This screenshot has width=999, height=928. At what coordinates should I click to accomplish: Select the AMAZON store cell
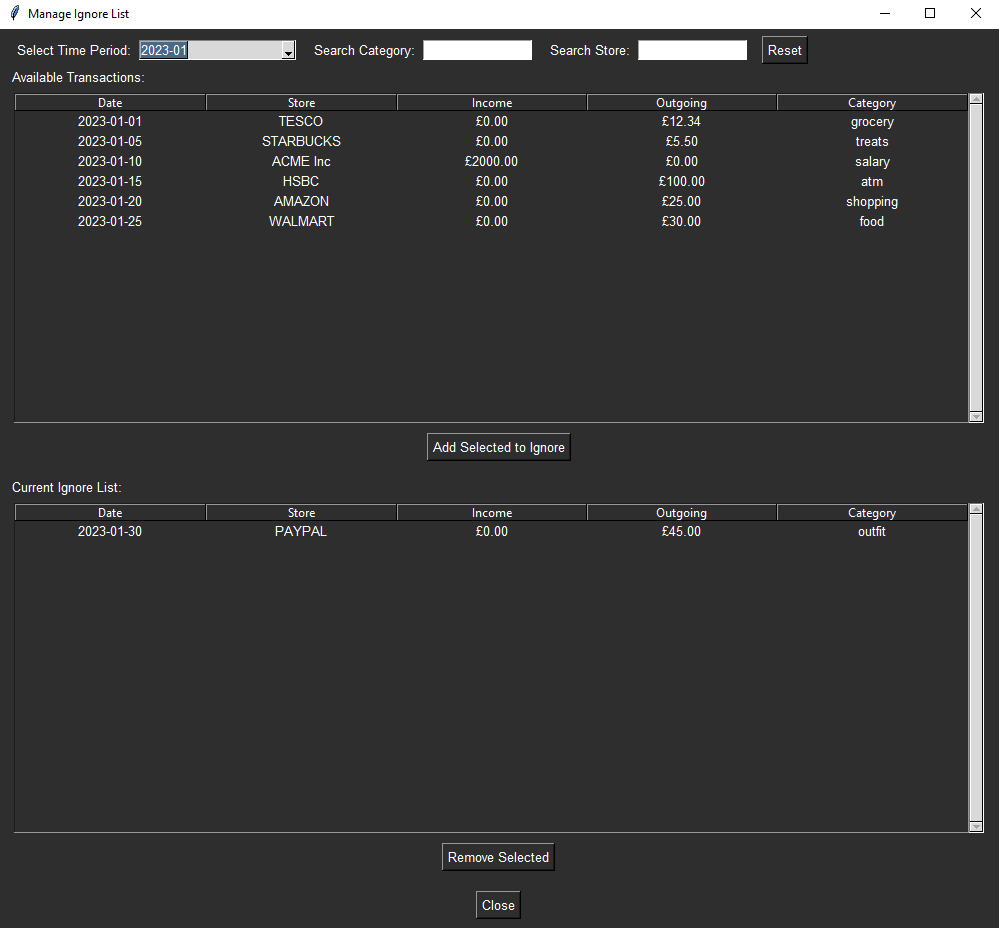coord(301,201)
